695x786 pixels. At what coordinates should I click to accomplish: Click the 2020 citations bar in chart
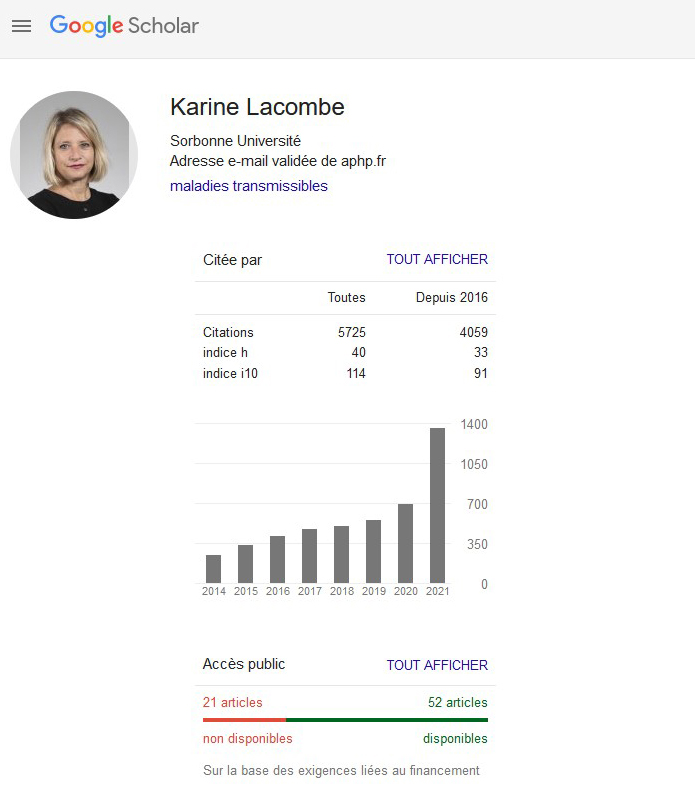[405, 543]
